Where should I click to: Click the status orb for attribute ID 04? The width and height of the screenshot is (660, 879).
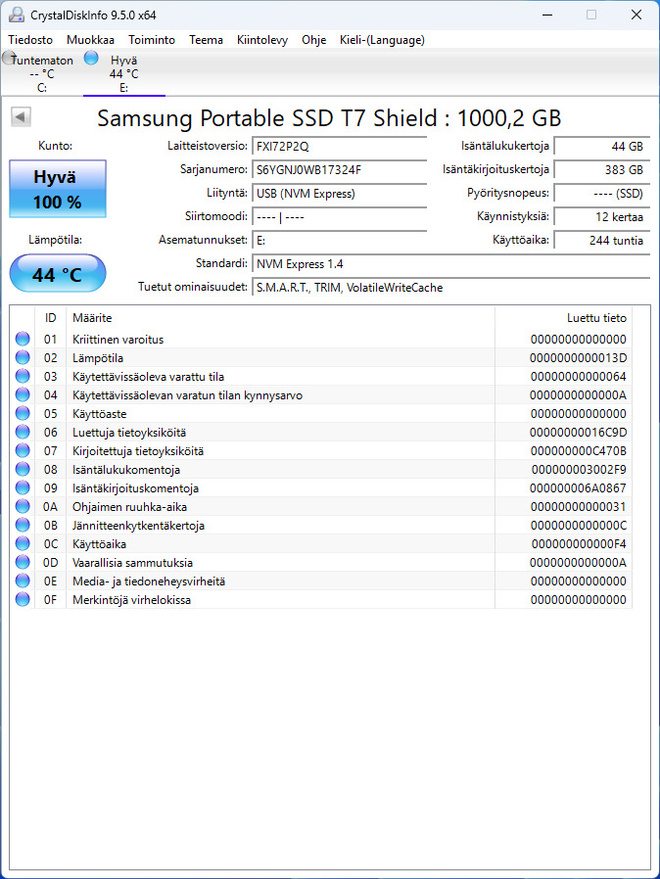point(22,395)
